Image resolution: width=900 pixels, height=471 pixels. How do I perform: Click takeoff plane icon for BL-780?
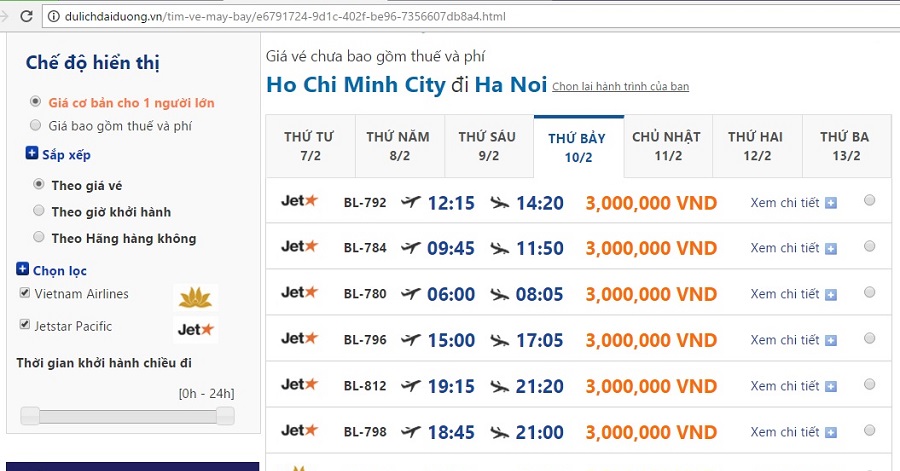click(x=410, y=293)
